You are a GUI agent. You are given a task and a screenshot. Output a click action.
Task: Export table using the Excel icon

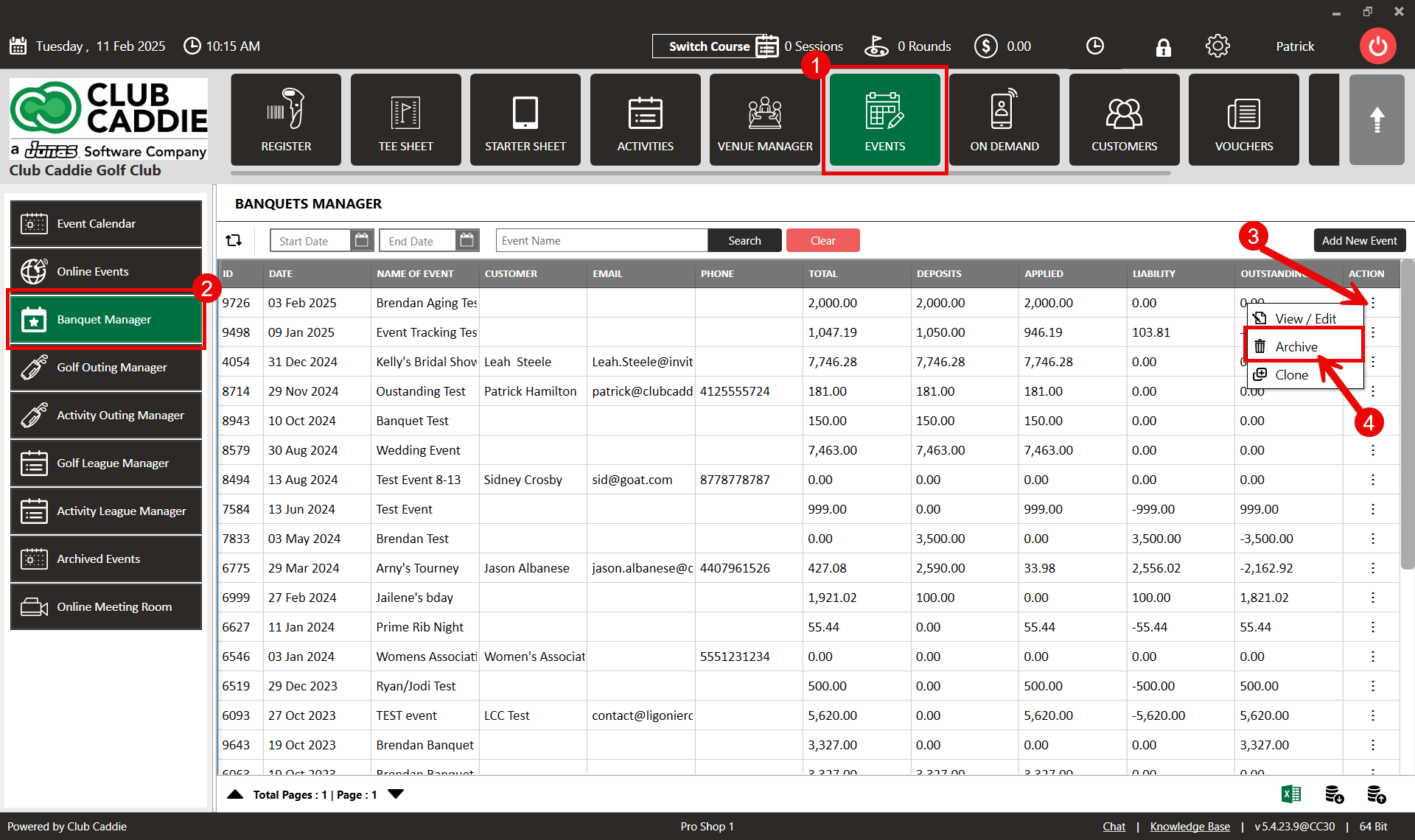tap(1290, 794)
